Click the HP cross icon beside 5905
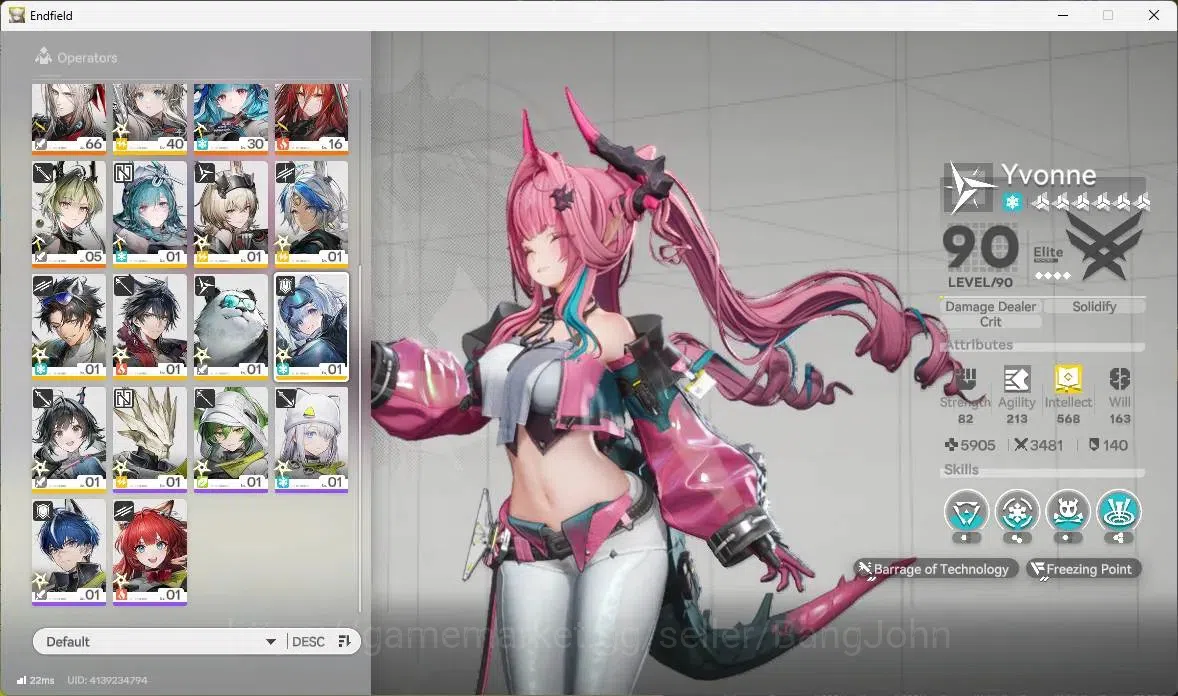 [x=951, y=445]
